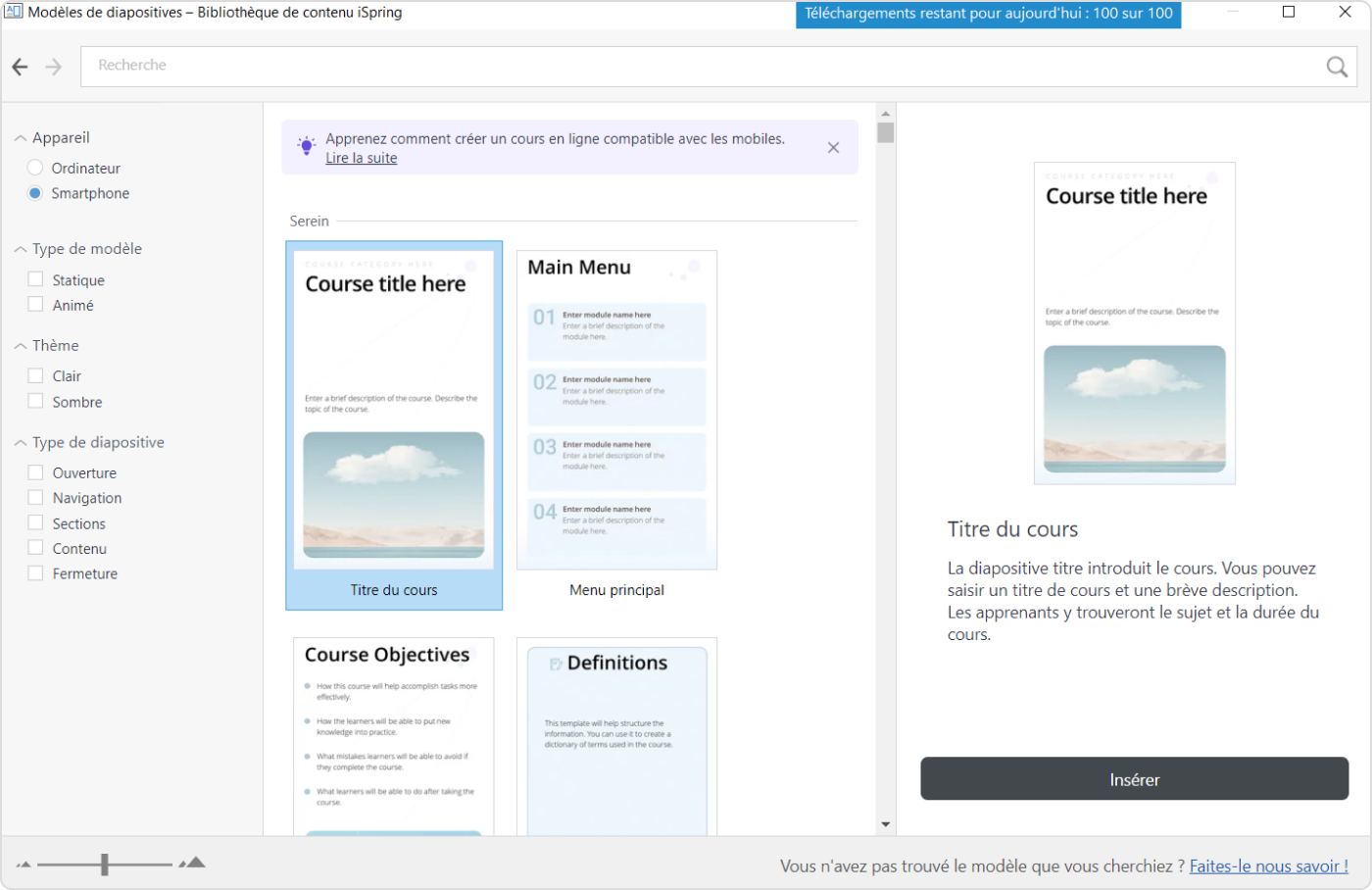Image resolution: width=1372 pixels, height=890 pixels.
Task: Open the Faites-le nous savoir link
Action: pos(1268,866)
